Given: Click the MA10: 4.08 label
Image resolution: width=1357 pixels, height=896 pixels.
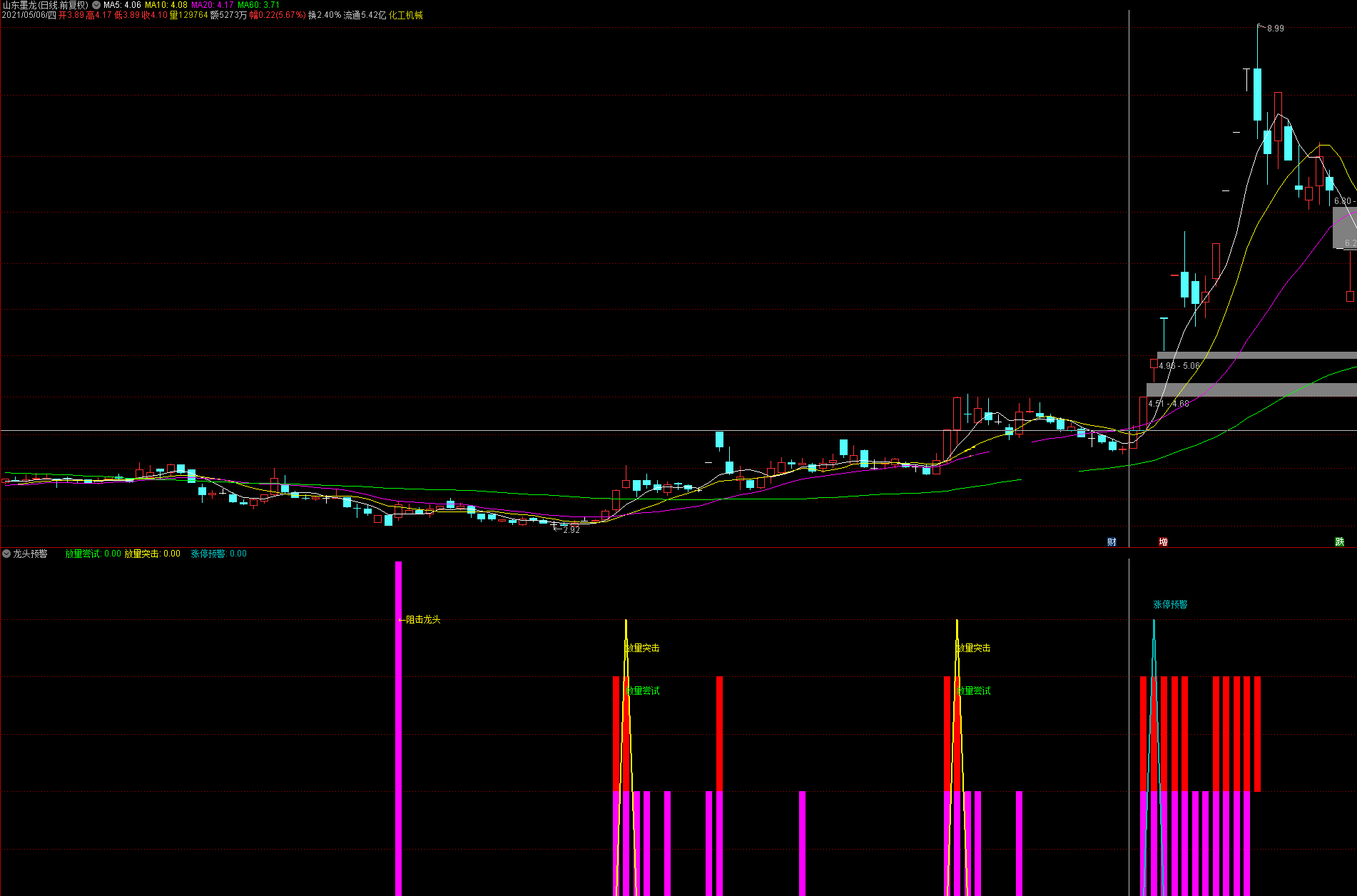Looking at the screenshot, I should coord(166,5).
